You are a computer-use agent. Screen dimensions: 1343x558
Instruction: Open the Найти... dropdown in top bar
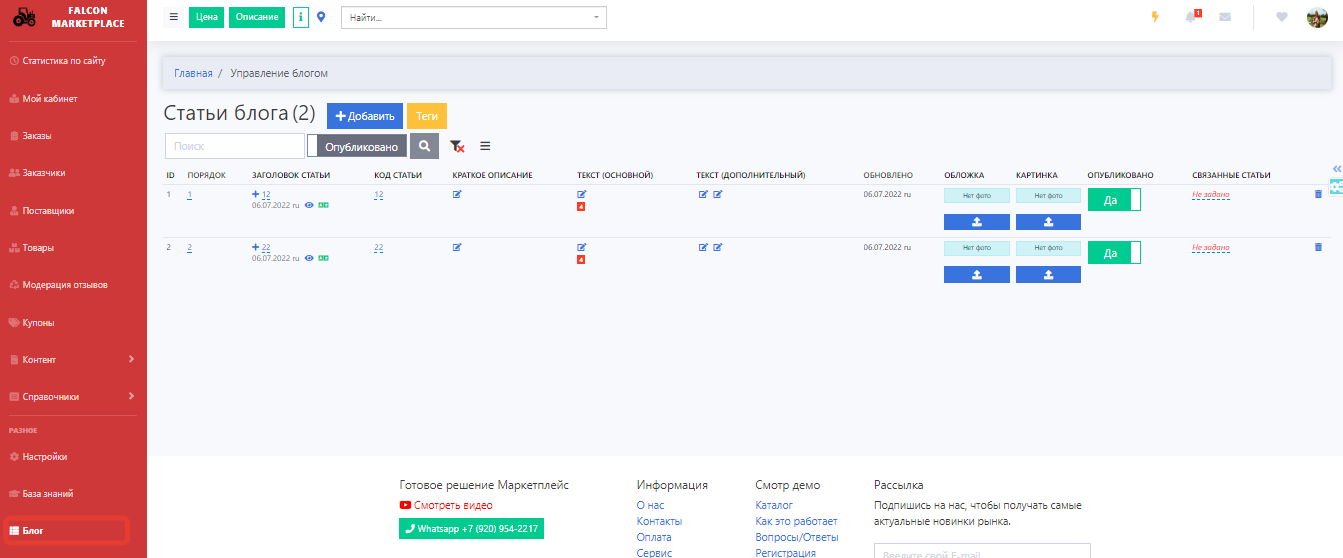coord(473,17)
